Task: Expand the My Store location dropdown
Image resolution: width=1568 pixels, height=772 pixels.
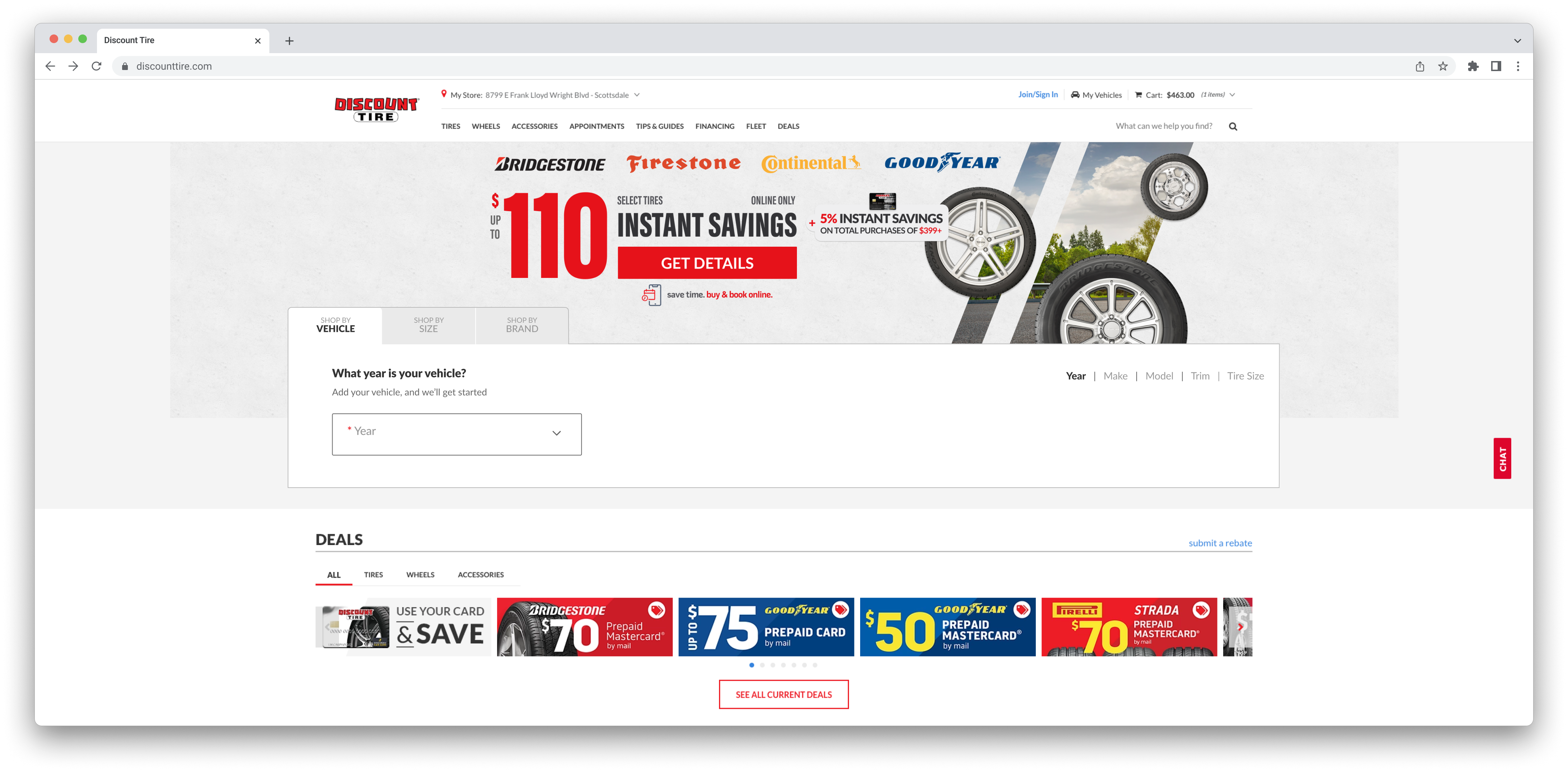Action: tap(637, 95)
